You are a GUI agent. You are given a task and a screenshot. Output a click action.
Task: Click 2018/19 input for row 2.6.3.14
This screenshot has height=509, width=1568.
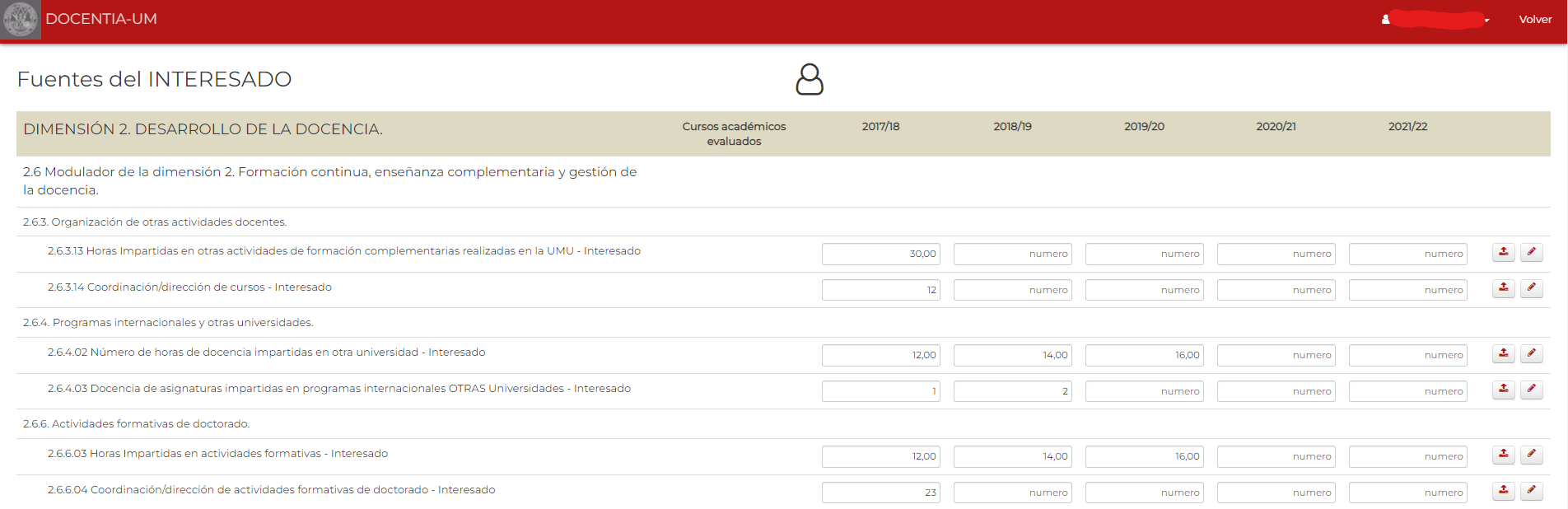[1012, 290]
